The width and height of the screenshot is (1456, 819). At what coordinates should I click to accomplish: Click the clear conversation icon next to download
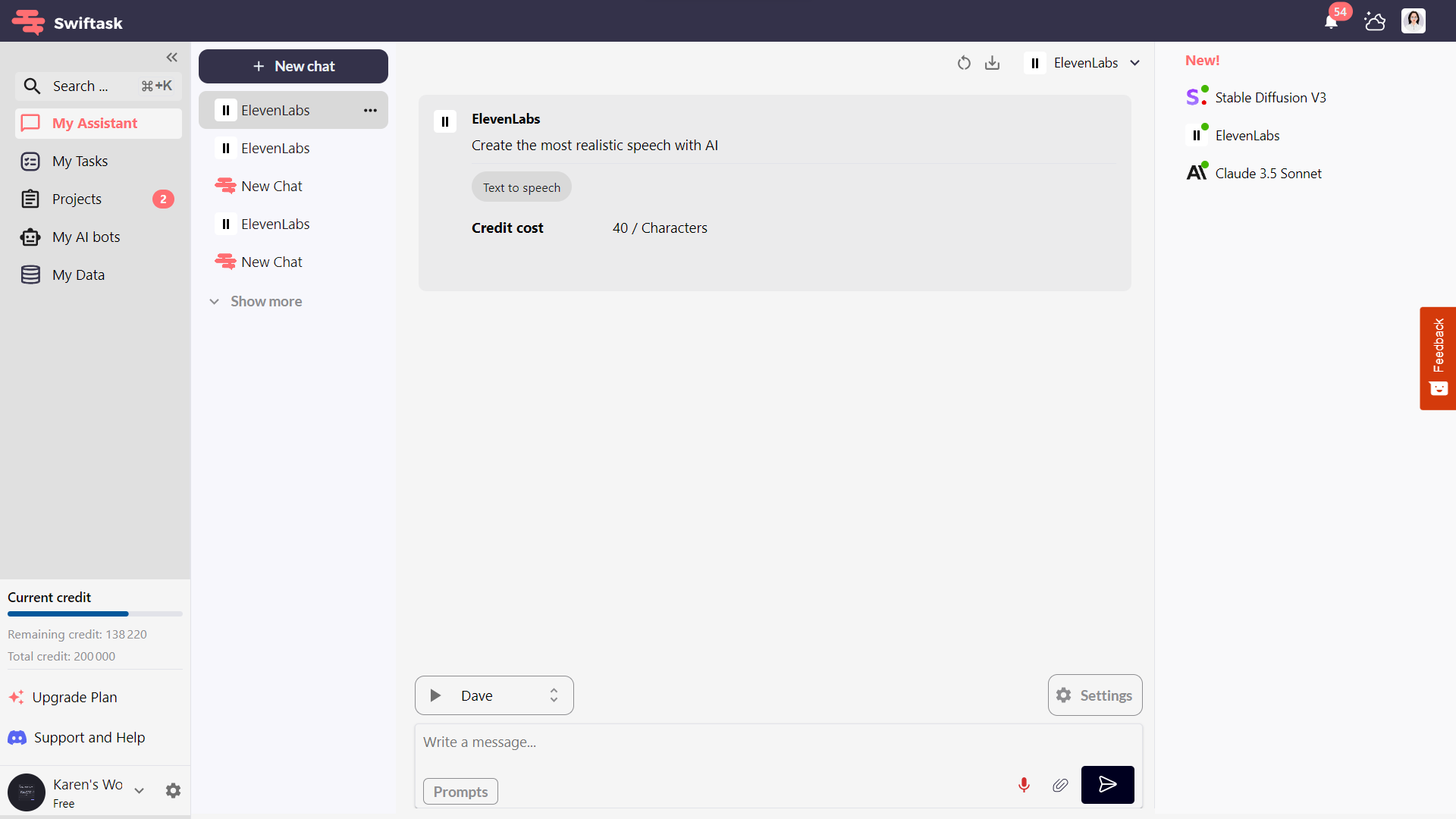(964, 63)
